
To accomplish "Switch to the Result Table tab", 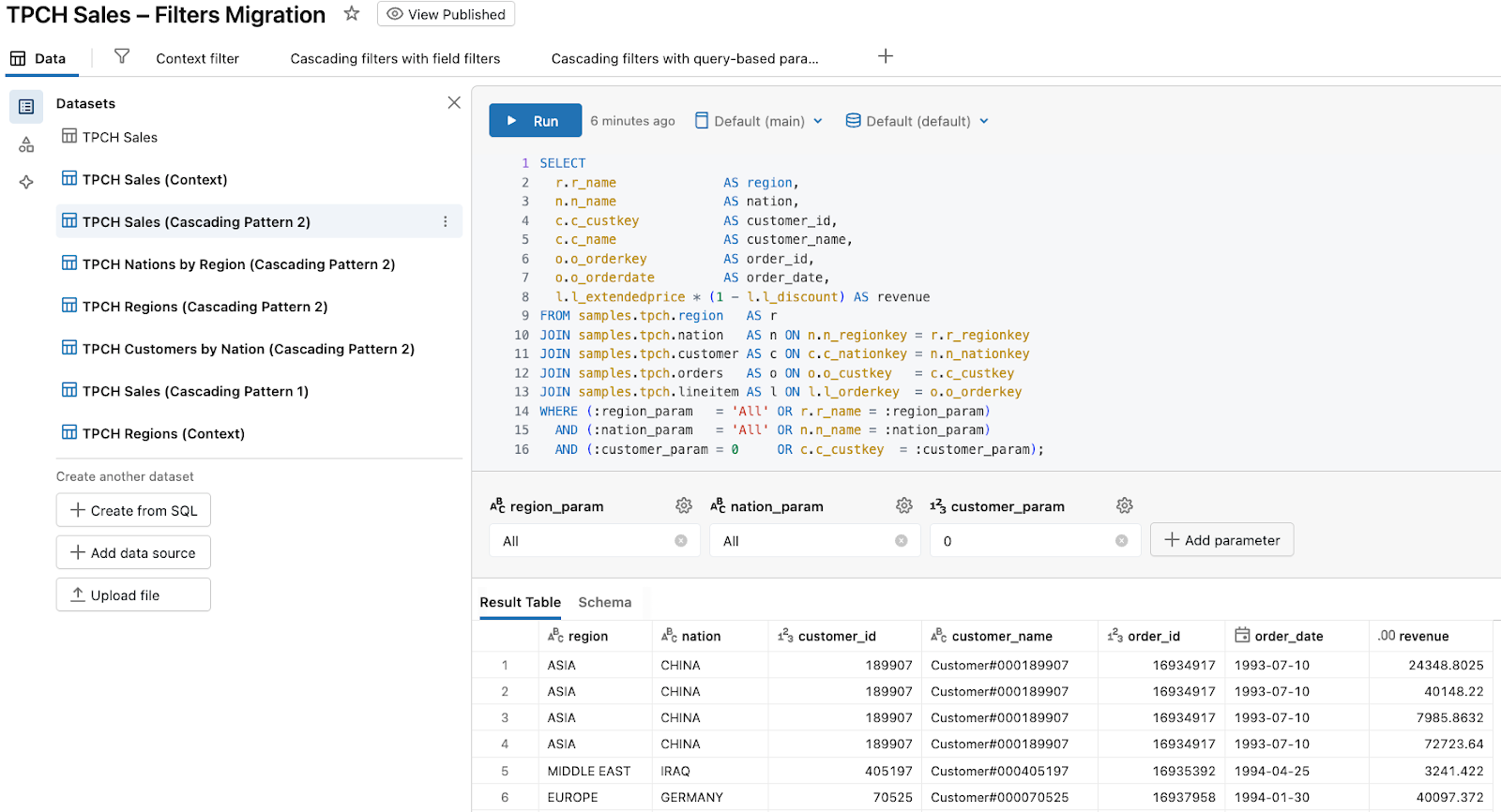I will [x=521, y=602].
